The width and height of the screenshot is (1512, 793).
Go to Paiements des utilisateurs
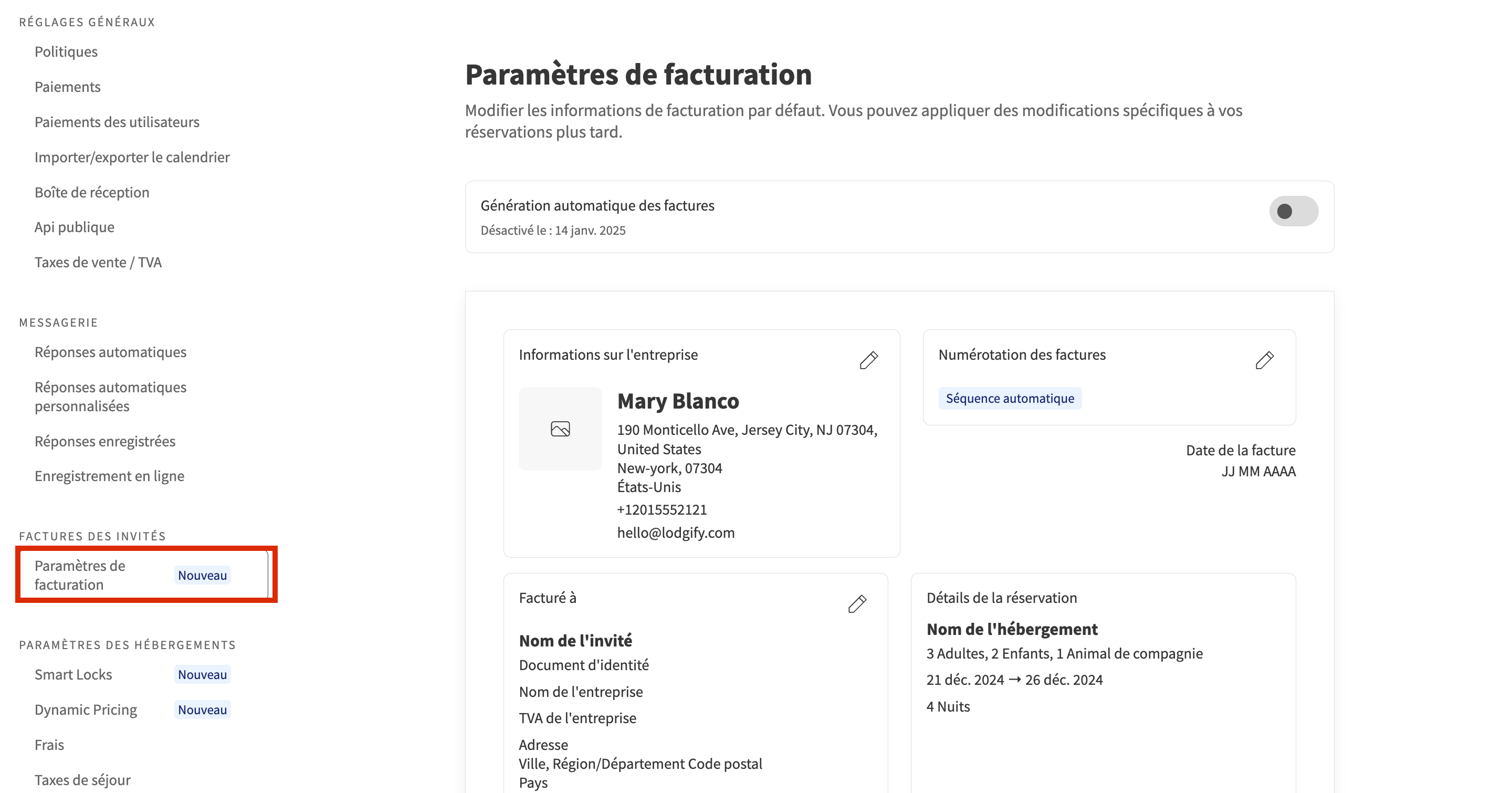[x=117, y=122]
